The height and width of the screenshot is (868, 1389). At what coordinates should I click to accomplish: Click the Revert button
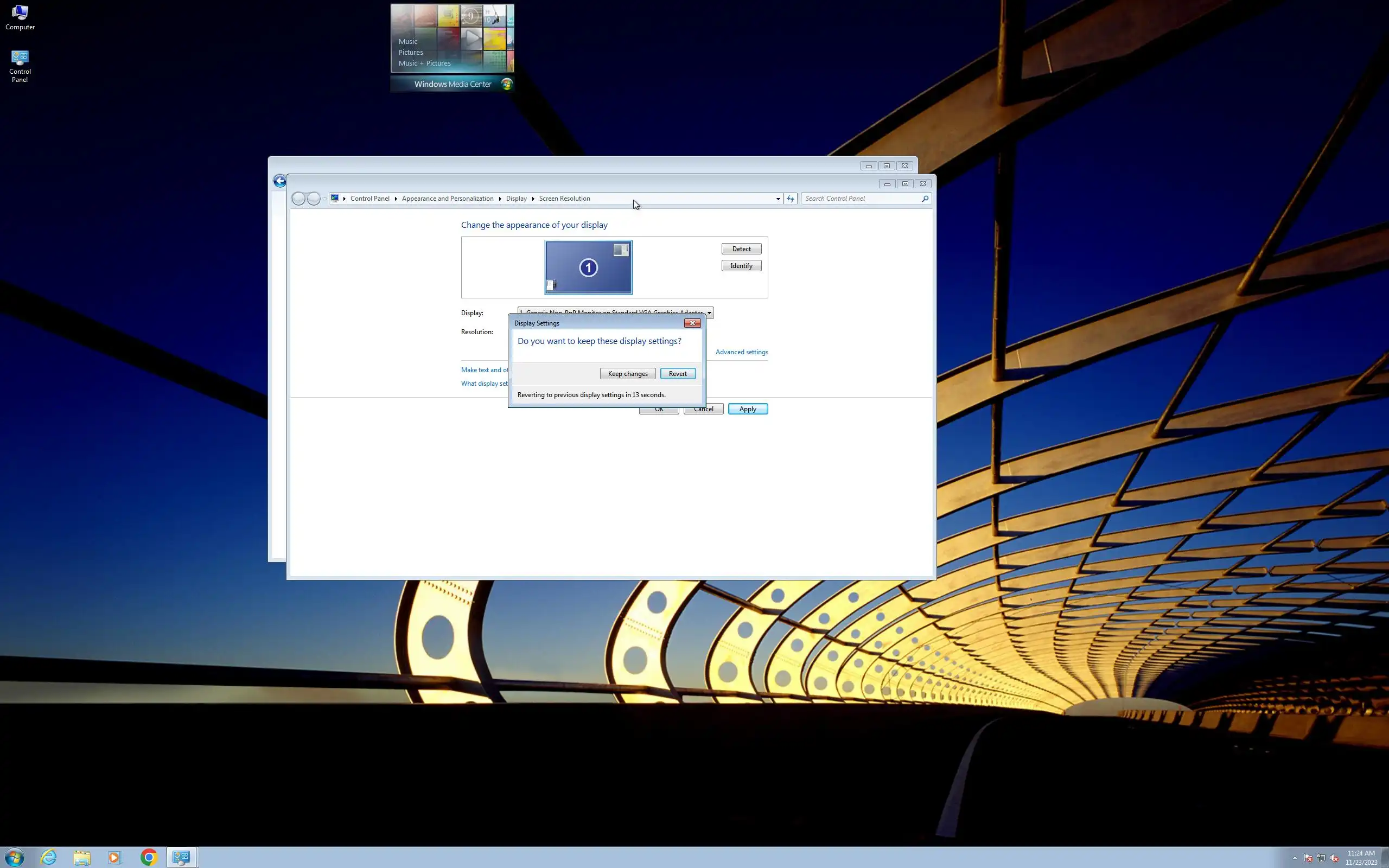[677, 374]
